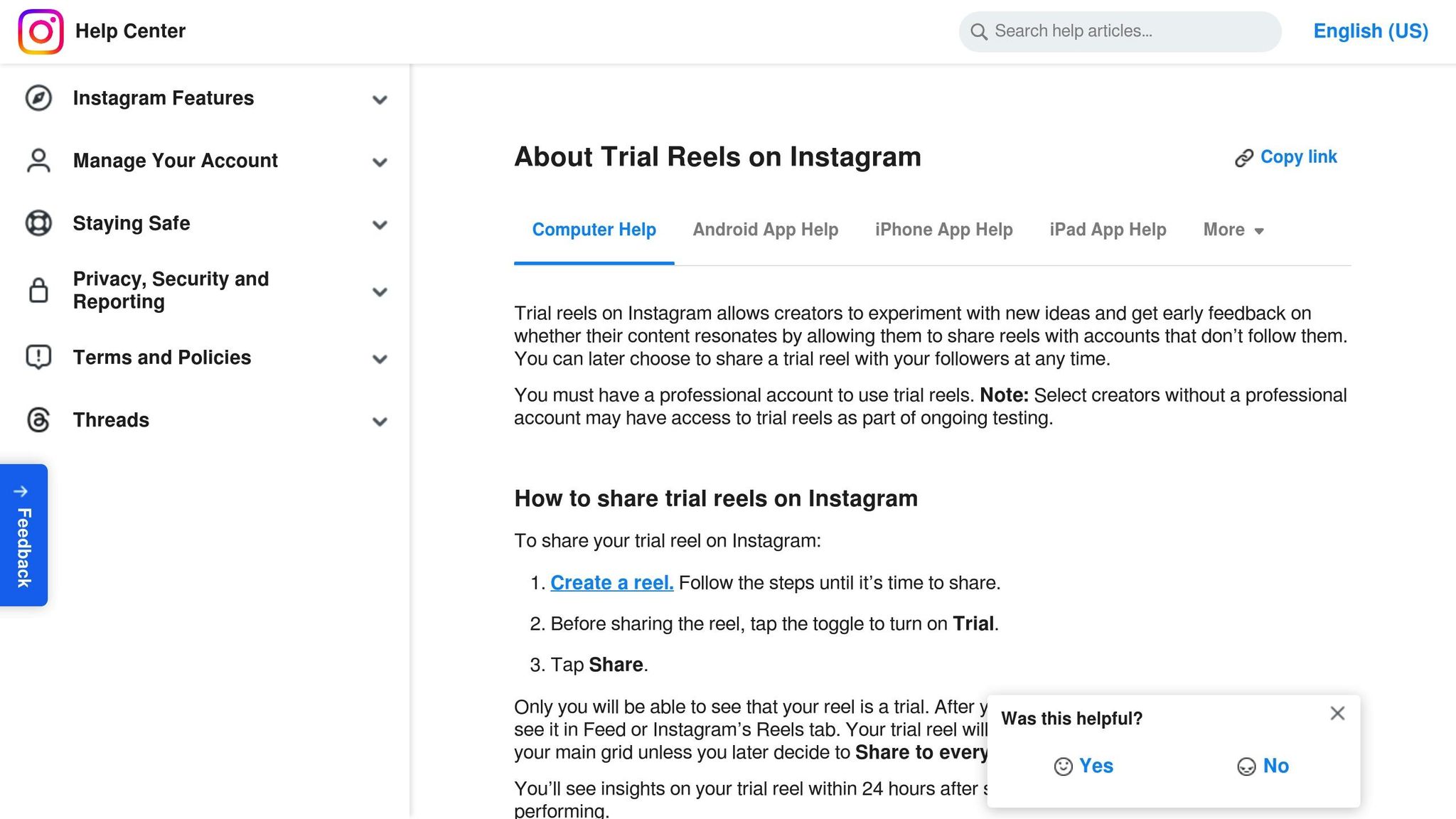Viewport: 1456px width, 819px height.
Task: Click the person icon for Manage Your Account
Action: click(38, 161)
